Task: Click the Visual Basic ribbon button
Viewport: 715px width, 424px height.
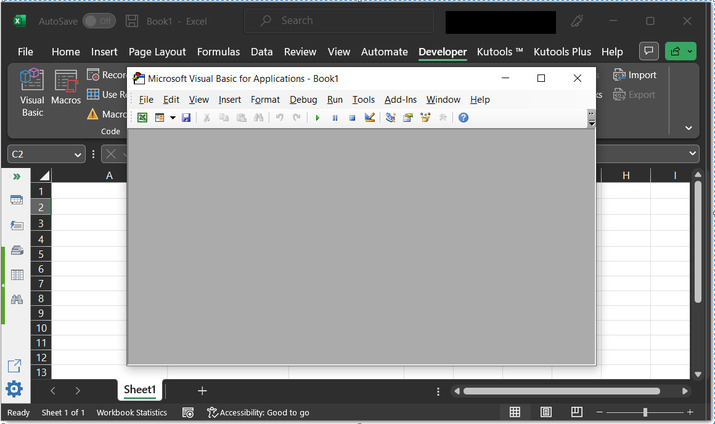Action: tap(32, 93)
